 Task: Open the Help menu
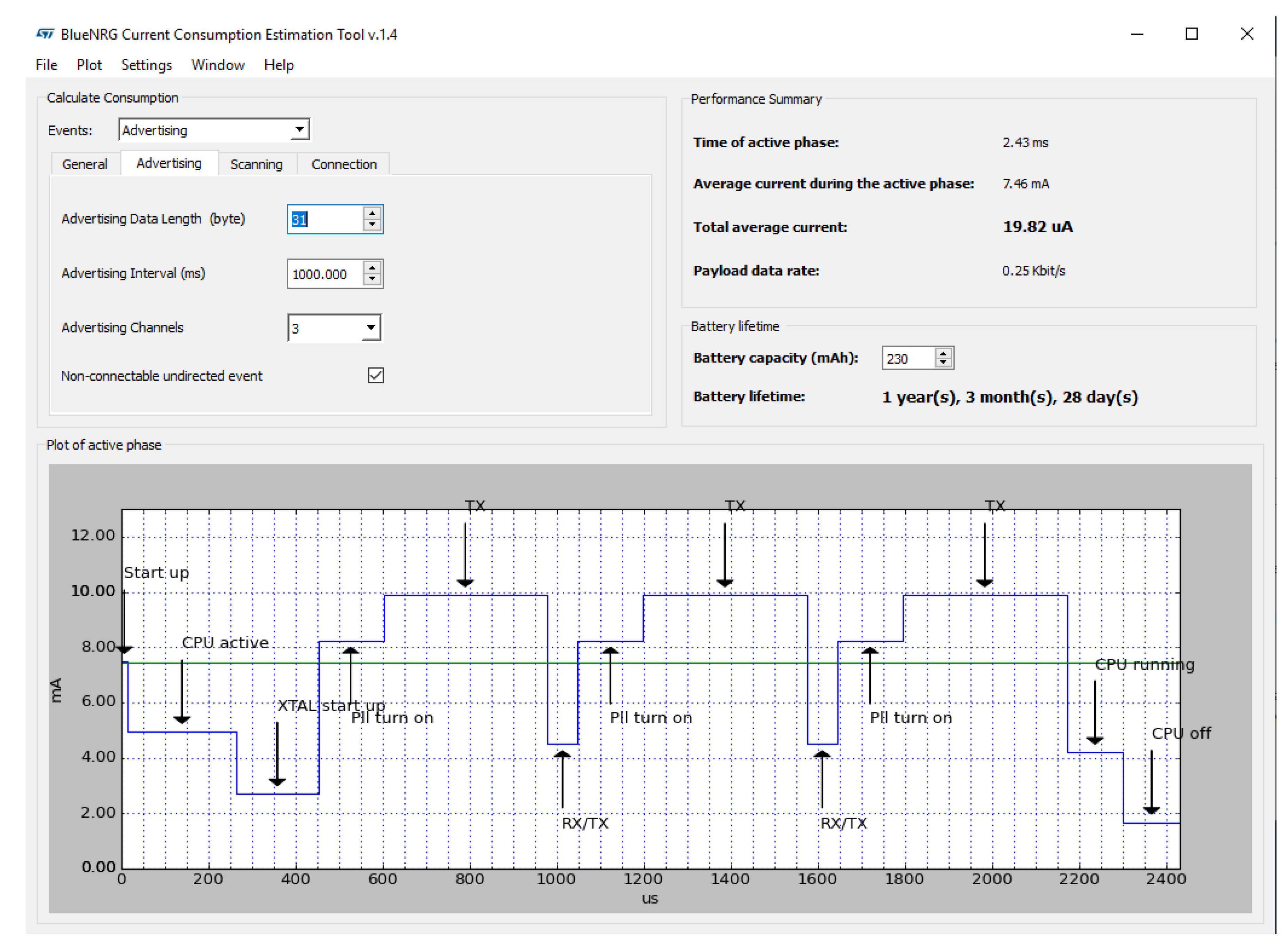click(279, 65)
